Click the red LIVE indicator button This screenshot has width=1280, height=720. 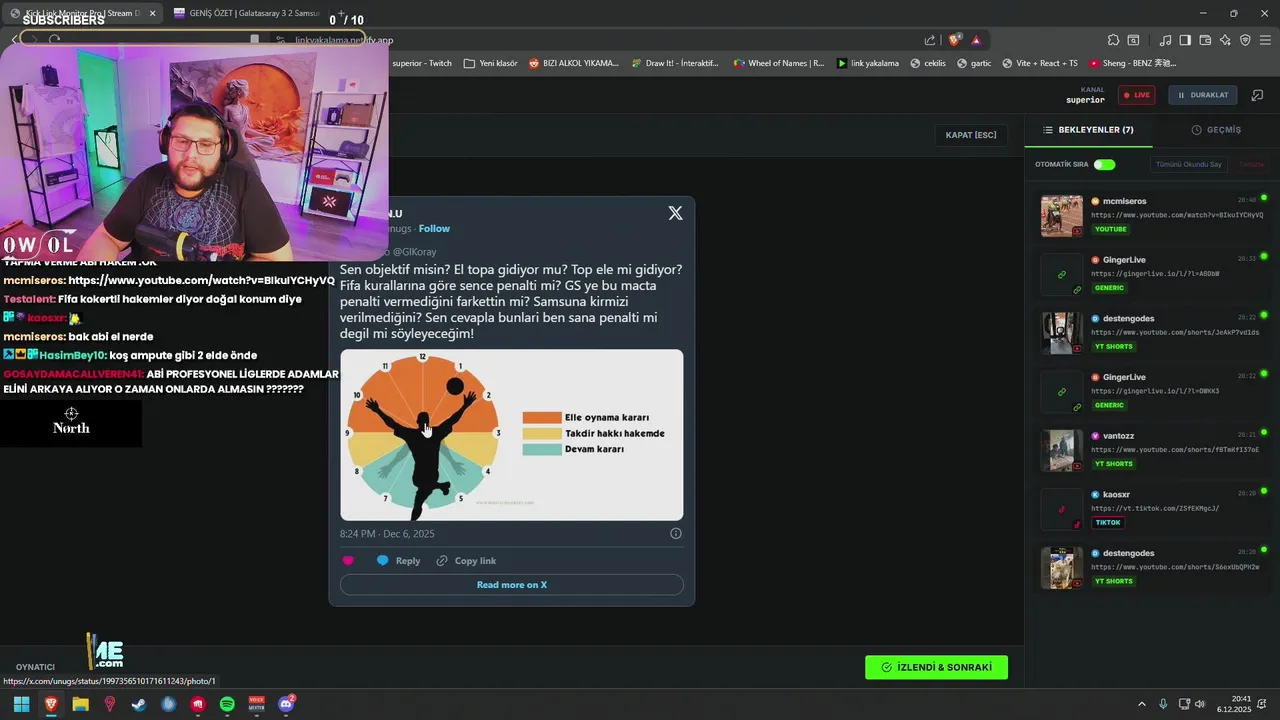click(x=1136, y=95)
